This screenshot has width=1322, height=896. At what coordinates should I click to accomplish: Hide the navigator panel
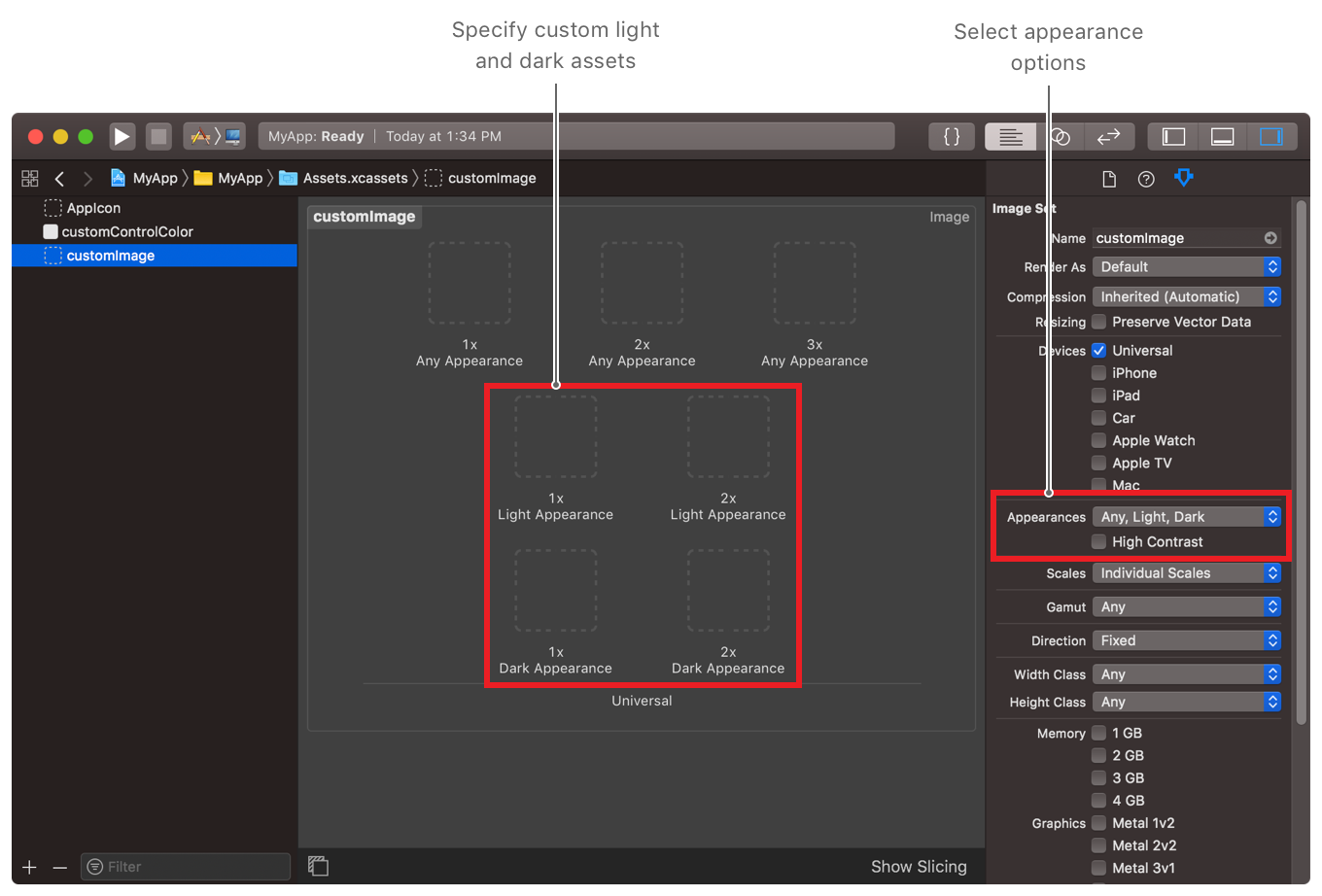pos(1173,137)
